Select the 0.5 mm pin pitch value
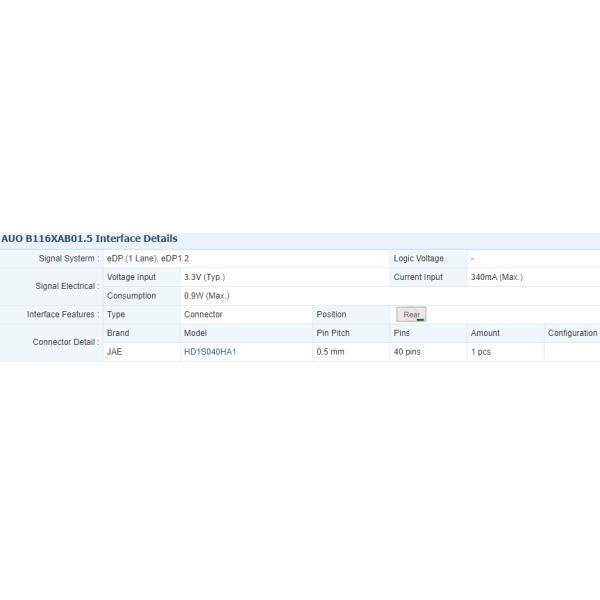This screenshot has height=600, width=600. (x=330, y=352)
